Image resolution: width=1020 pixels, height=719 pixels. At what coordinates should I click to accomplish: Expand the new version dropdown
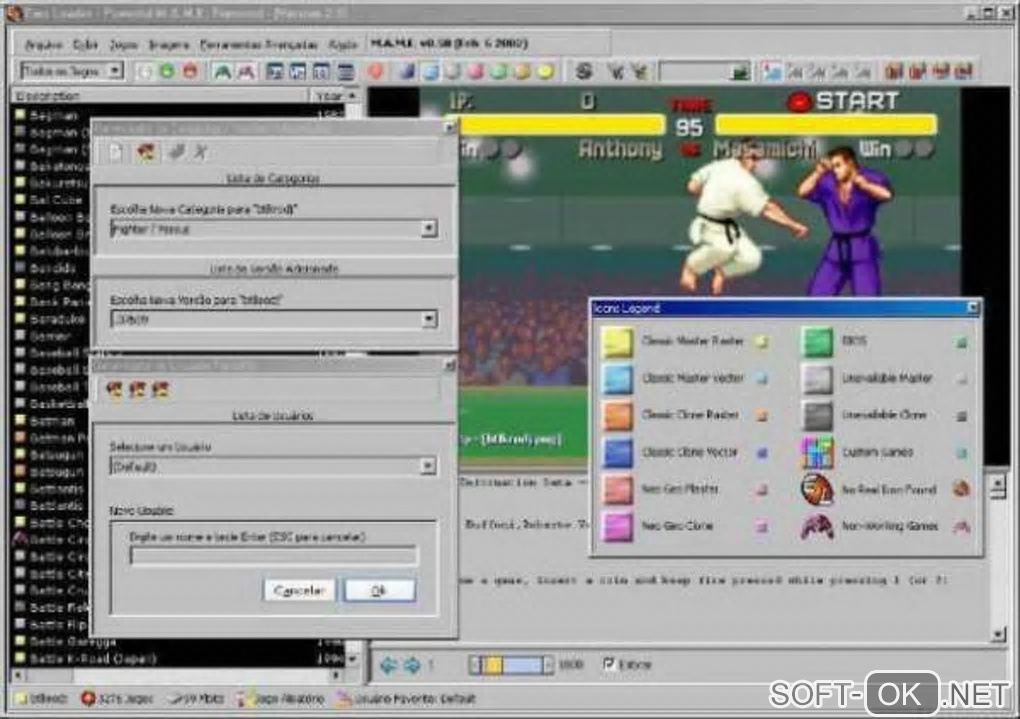[428, 319]
